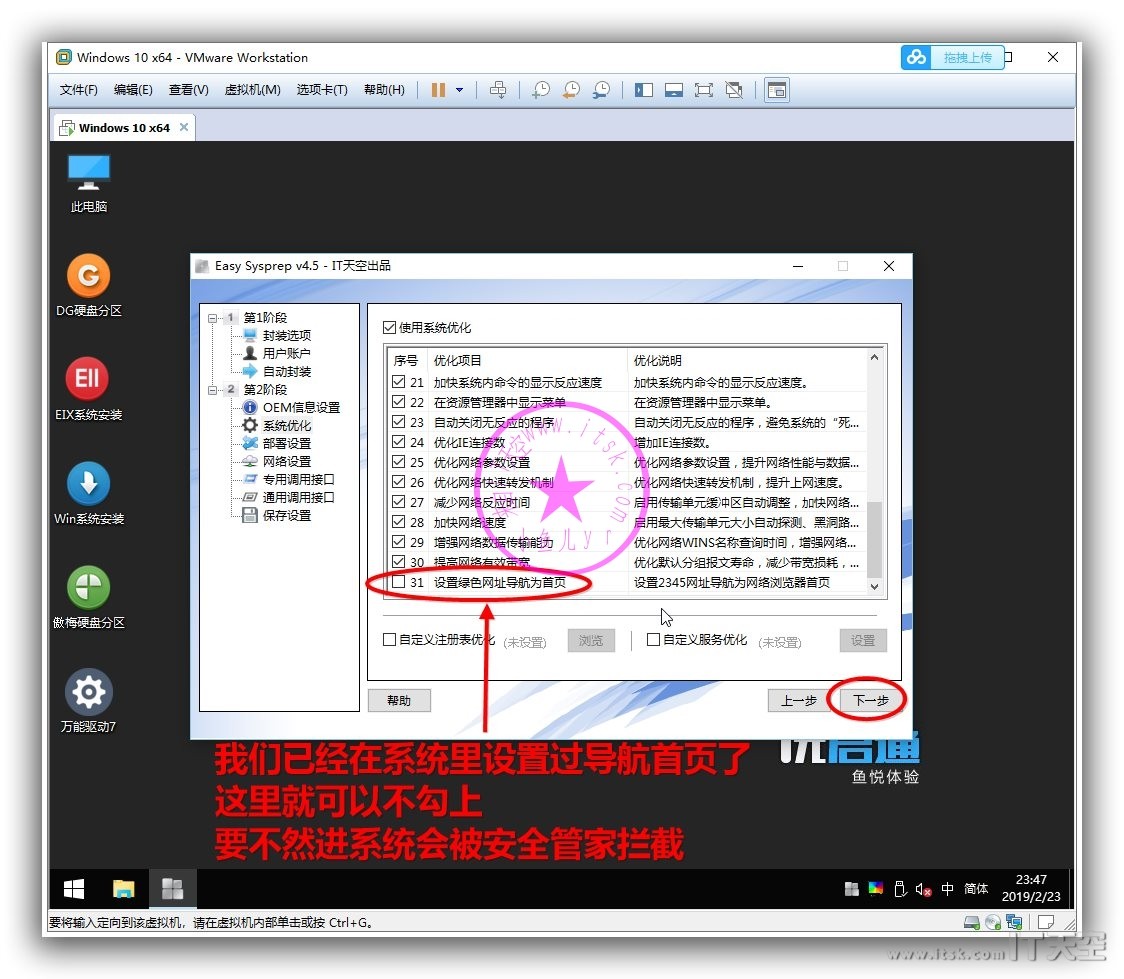
Task: Click the network adapter icon in VMware status bar
Action: tap(1014, 922)
